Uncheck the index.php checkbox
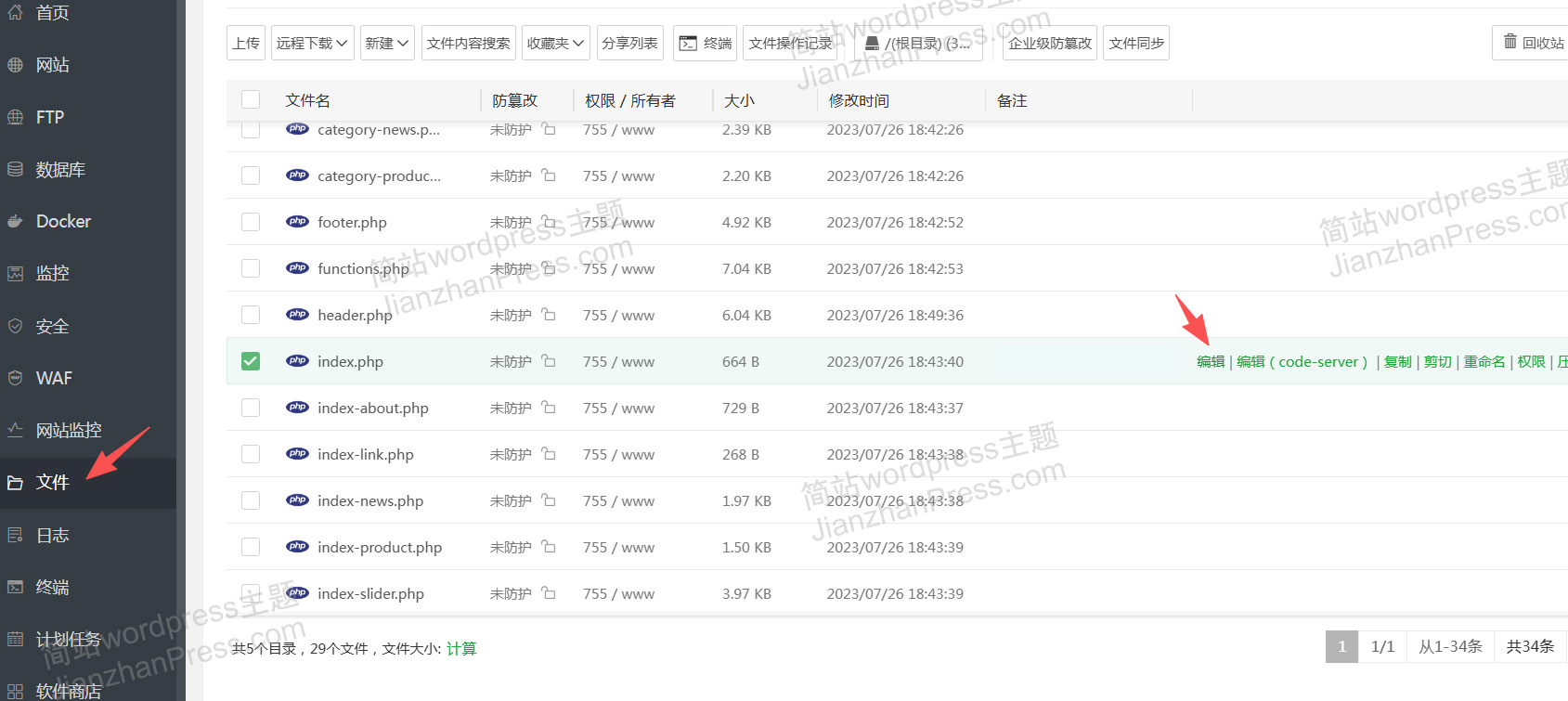Screen dimensions: 1568x701 click(251, 361)
